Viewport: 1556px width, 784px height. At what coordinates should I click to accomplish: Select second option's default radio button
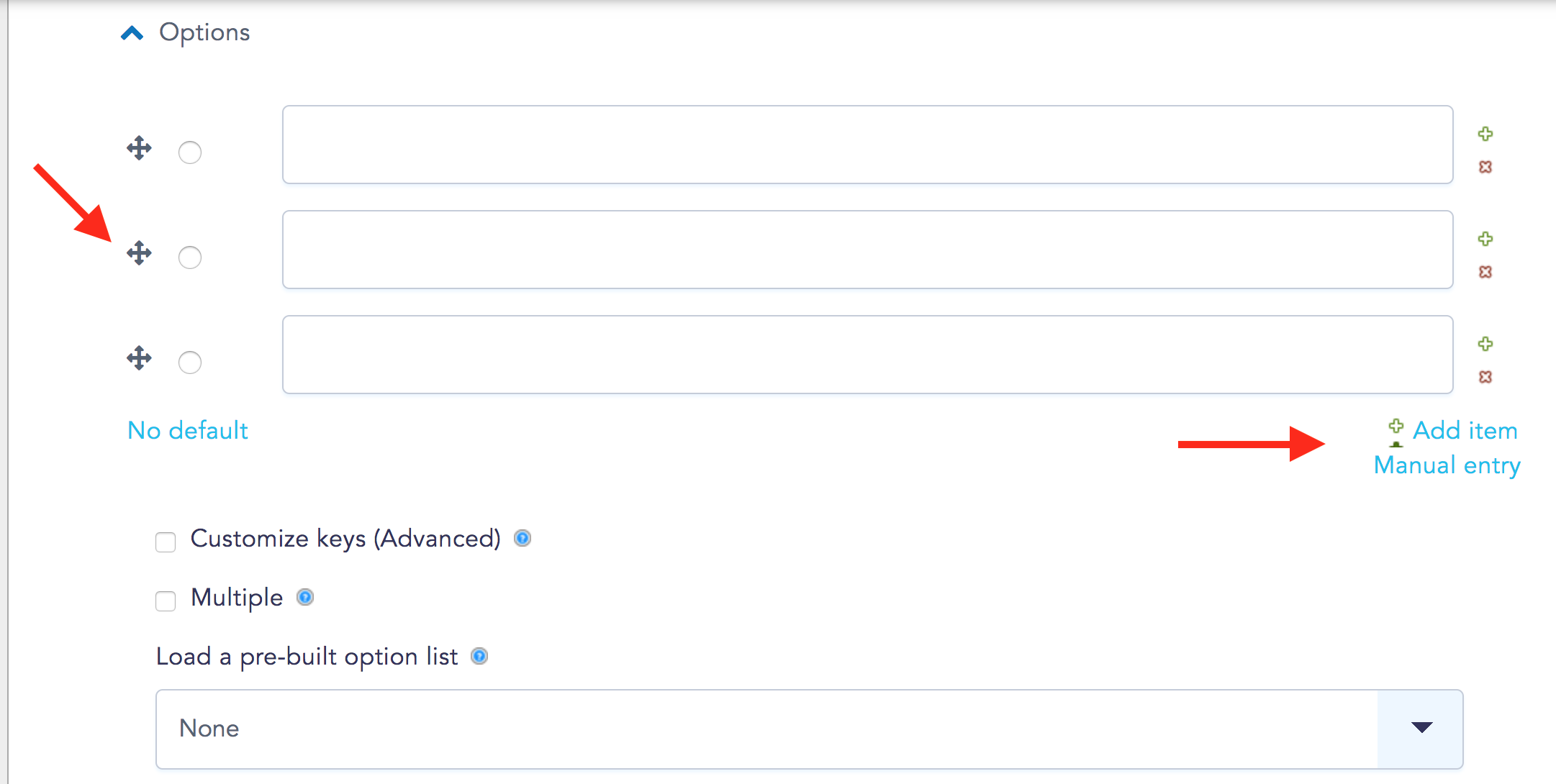pos(190,257)
